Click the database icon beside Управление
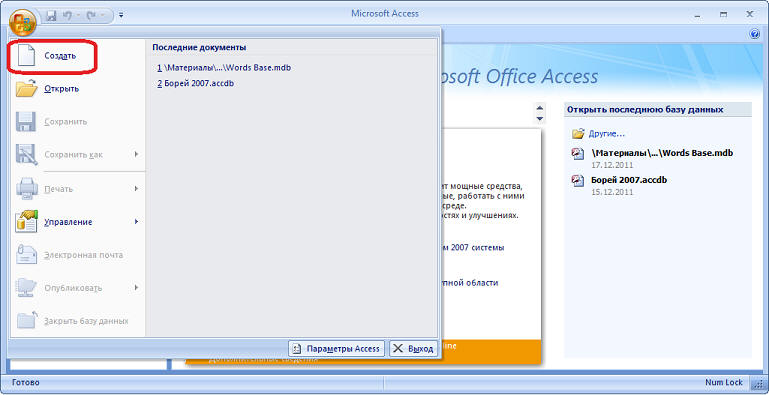 click(26, 222)
